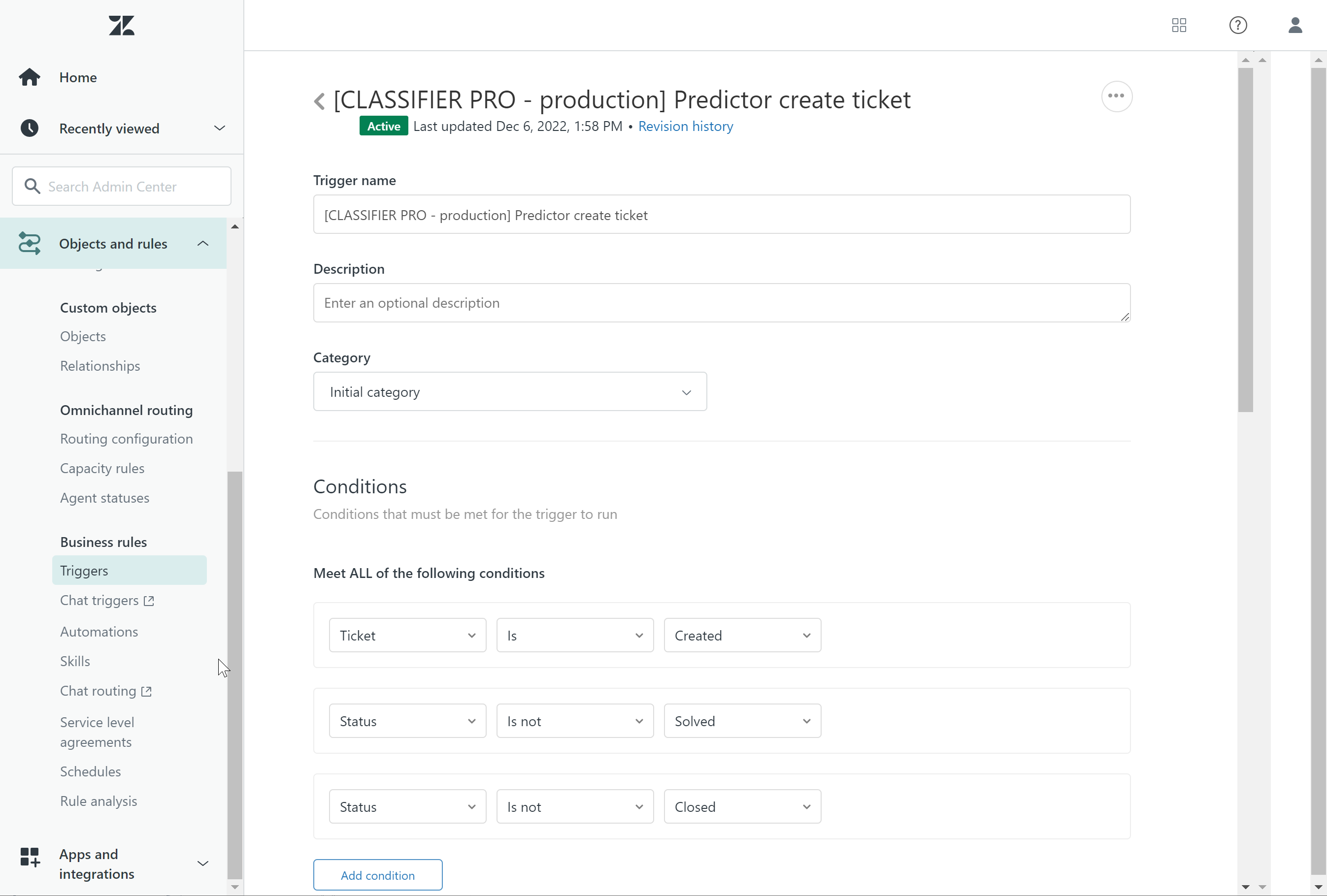Click sidebar scrollbar down arrow
Image resolution: width=1327 pixels, height=896 pixels.
(x=234, y=887)
